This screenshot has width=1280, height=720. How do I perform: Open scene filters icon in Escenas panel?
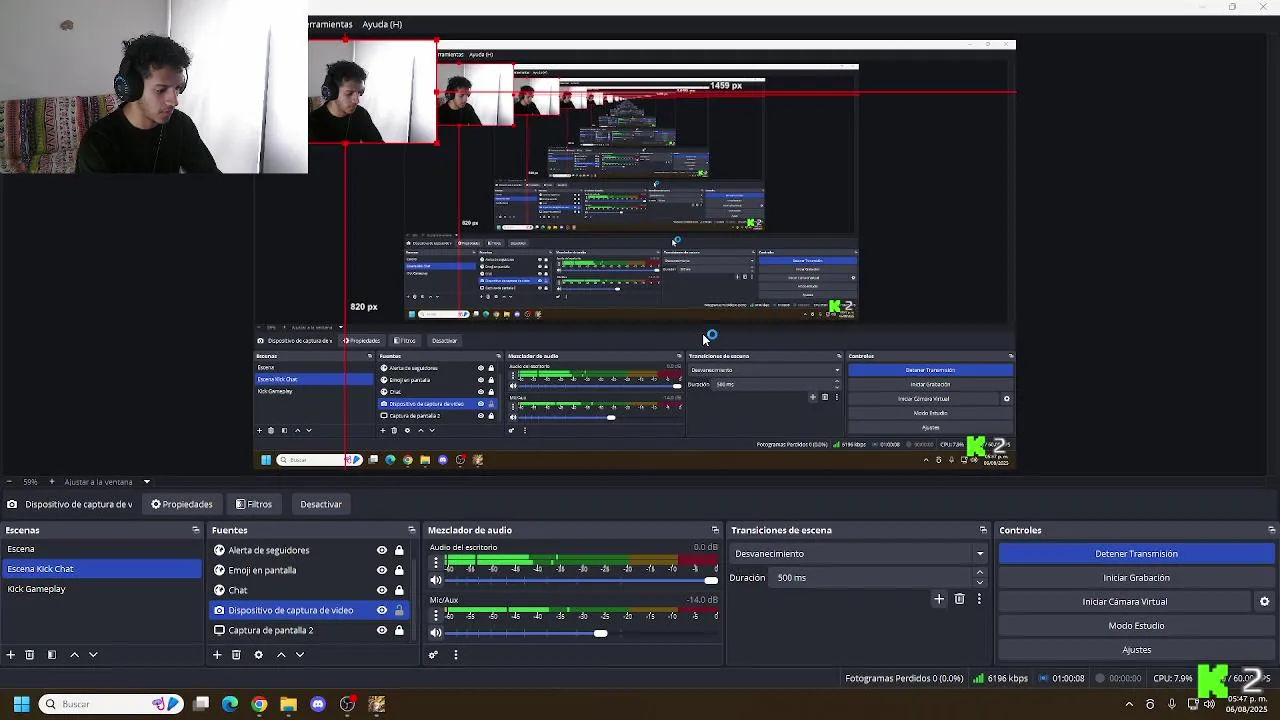52,655
